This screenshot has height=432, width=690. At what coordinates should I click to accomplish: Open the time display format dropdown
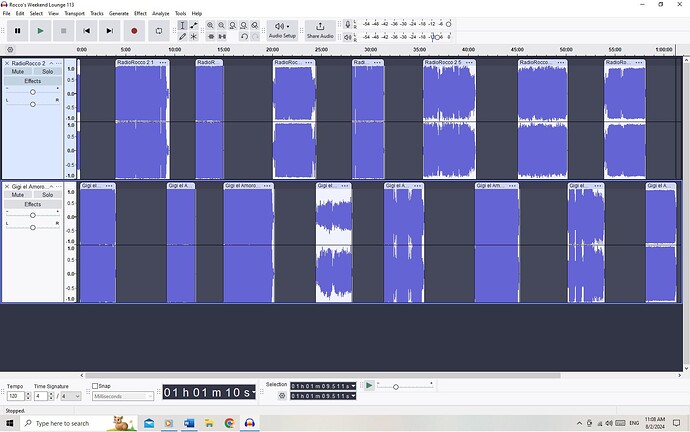click(254, 392)
